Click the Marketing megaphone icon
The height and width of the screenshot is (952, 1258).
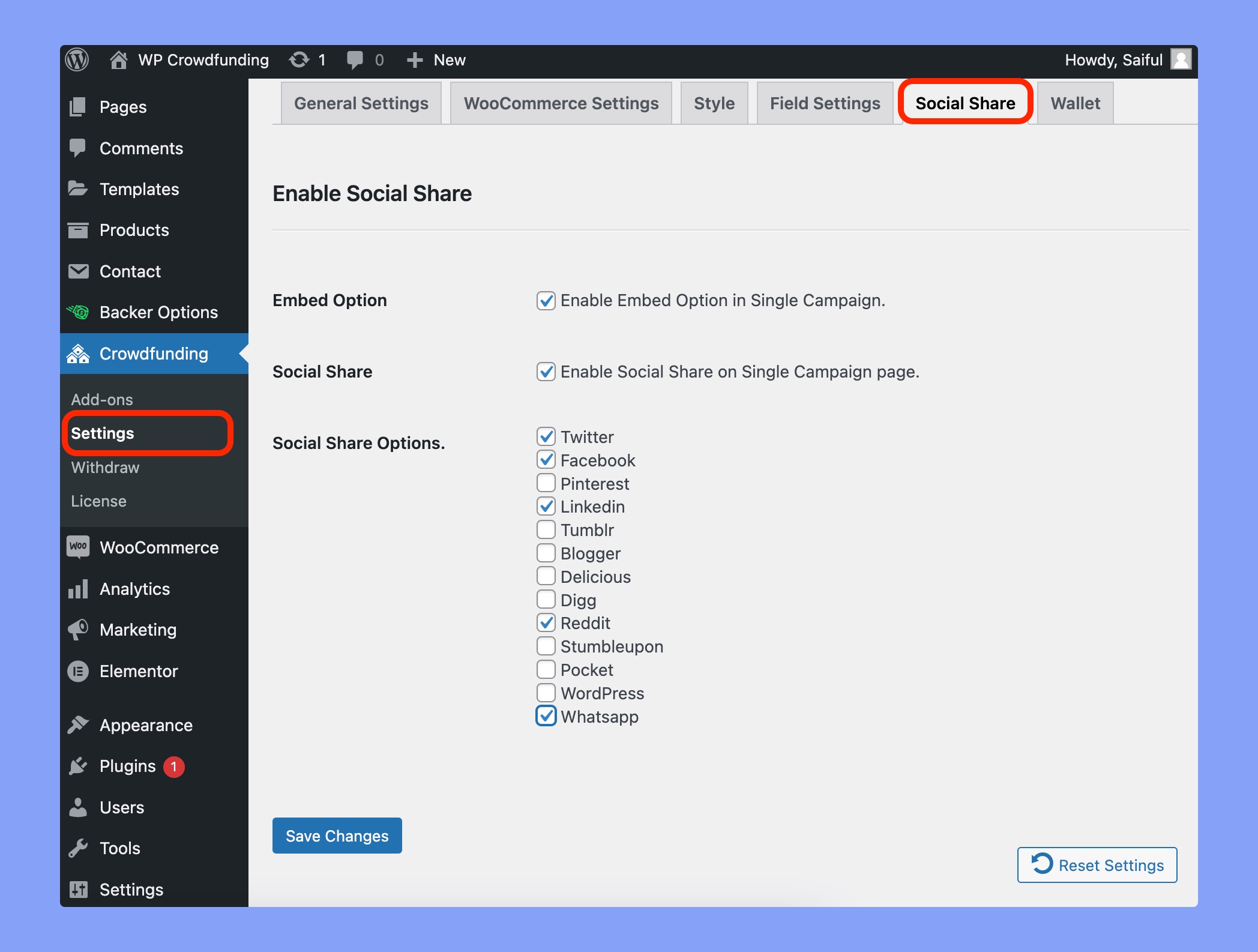[78, 630]
